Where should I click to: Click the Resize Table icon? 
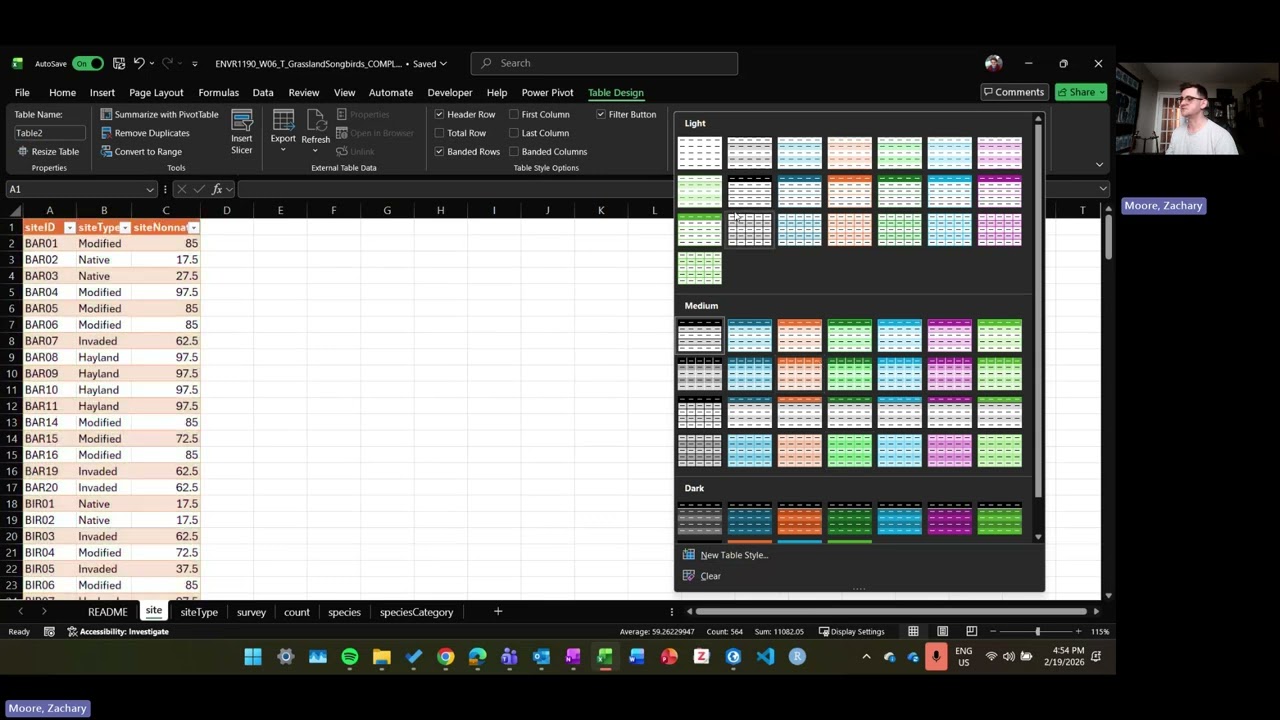pos(23,152)
